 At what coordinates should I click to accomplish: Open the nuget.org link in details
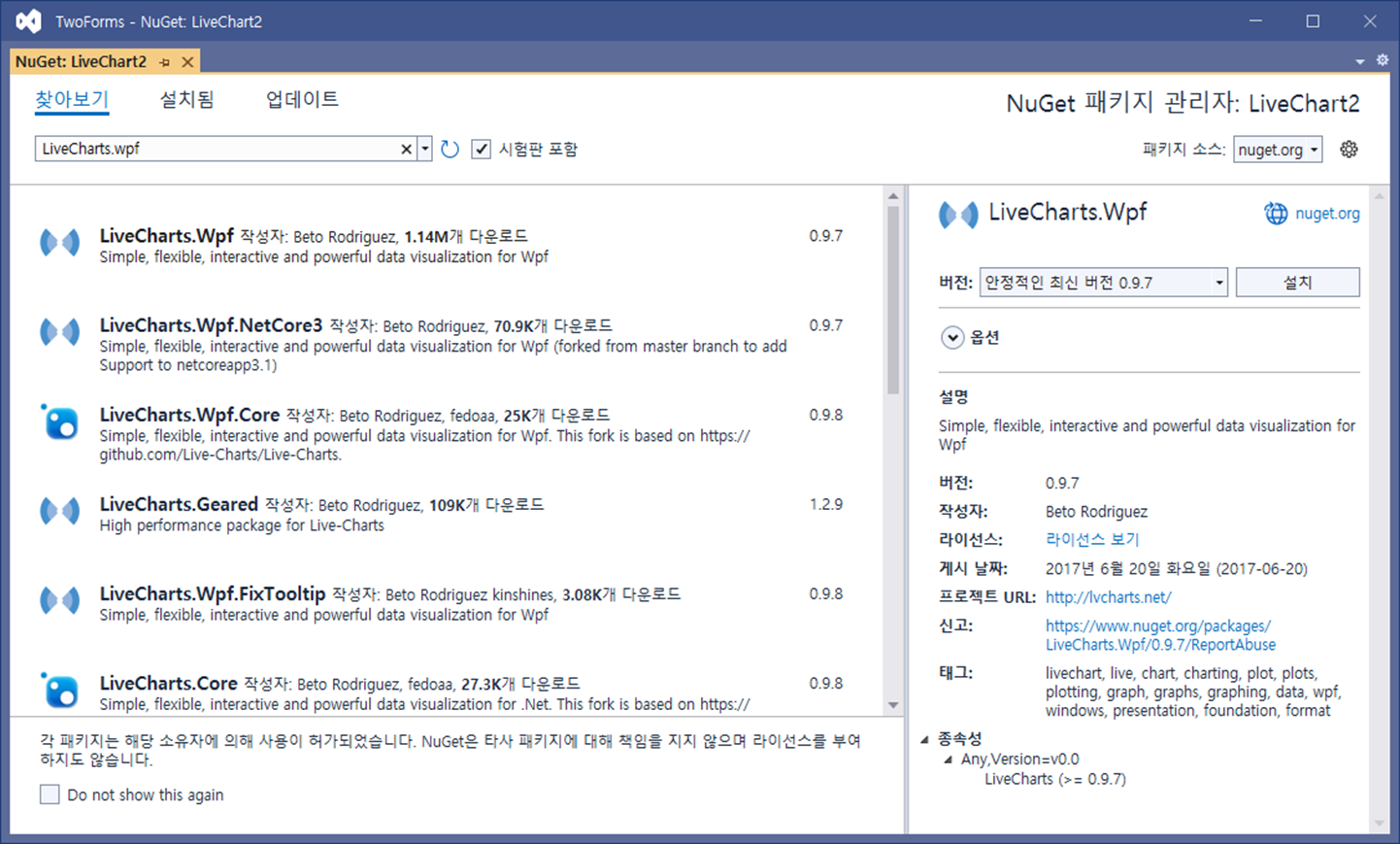pyautogui.click(x=1327, y=214)
